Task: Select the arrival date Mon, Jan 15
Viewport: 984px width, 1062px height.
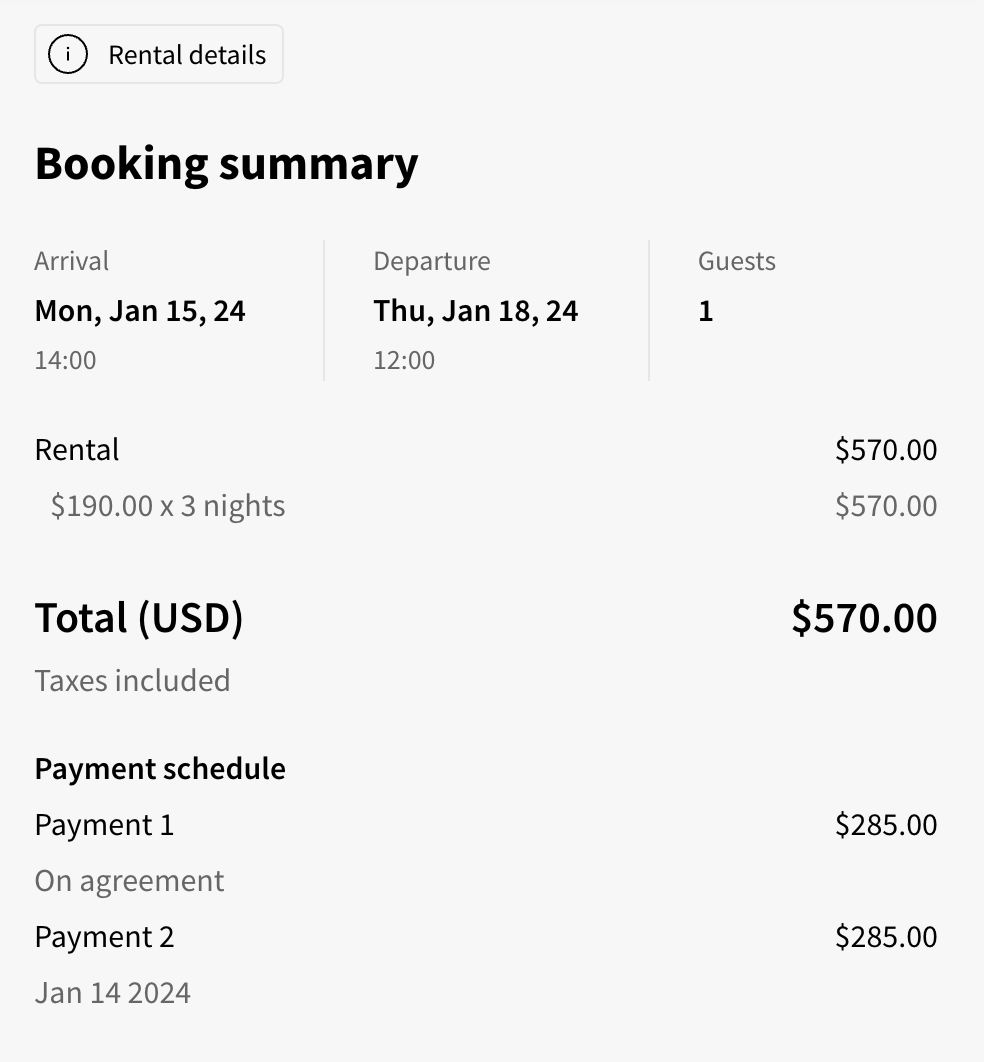Action: [x=140, y=311]
